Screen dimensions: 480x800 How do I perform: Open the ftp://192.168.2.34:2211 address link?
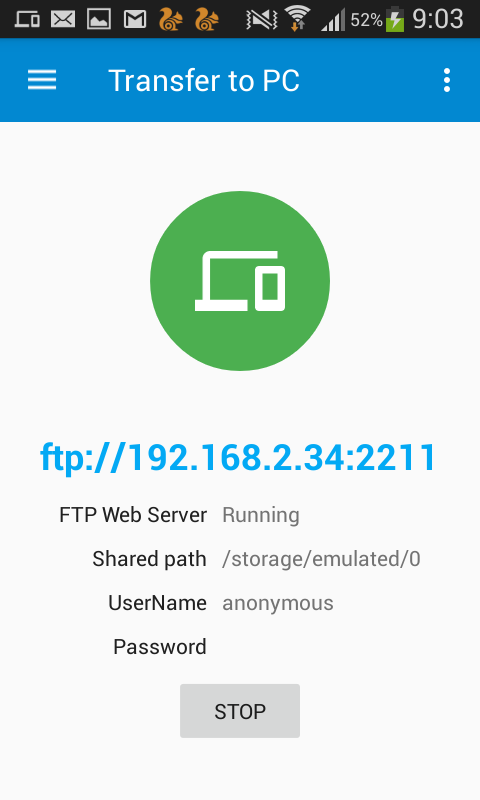pos(238,457)
